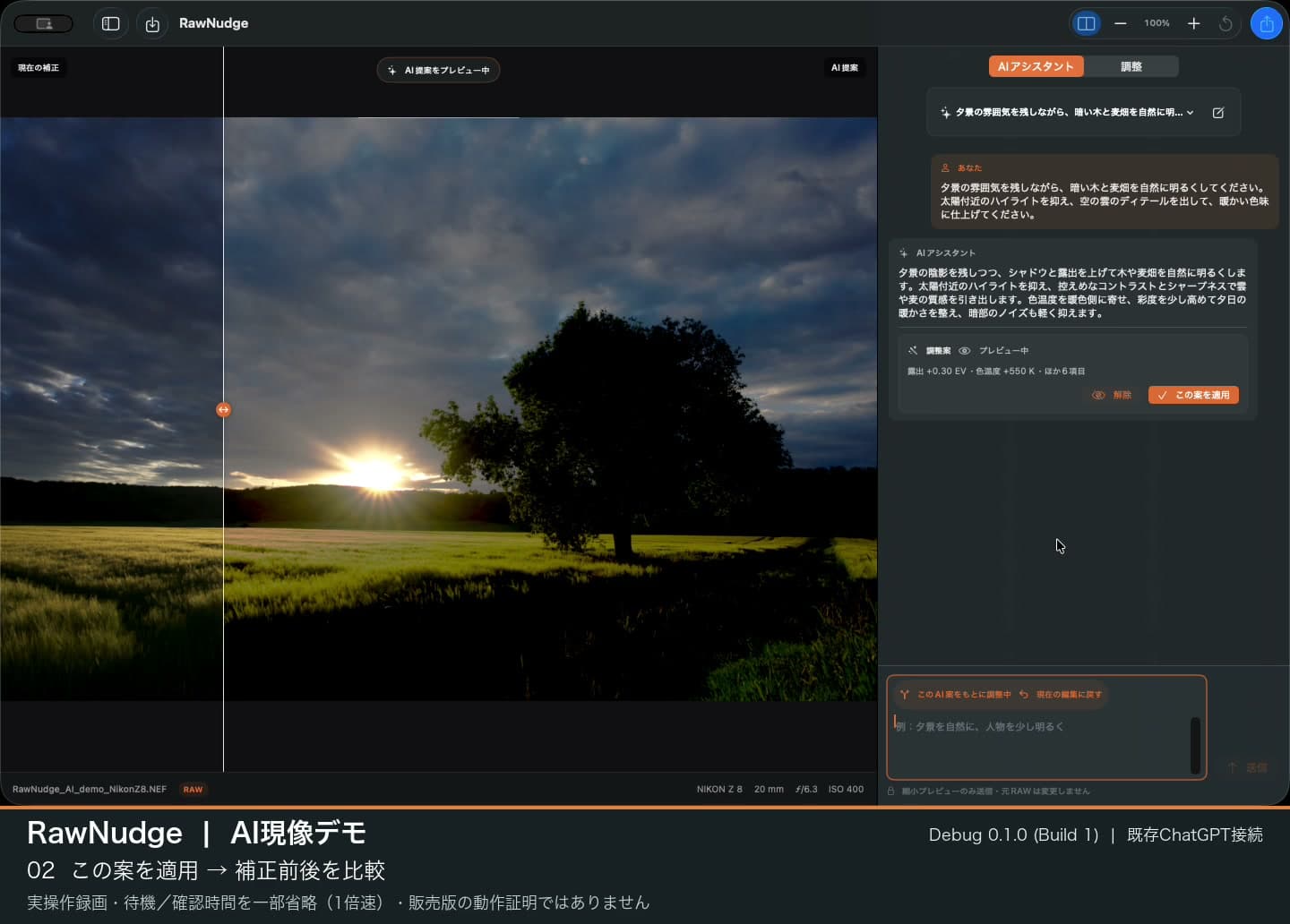
Task: Zoom out with the minus icon
Action: pos(1120,23)
